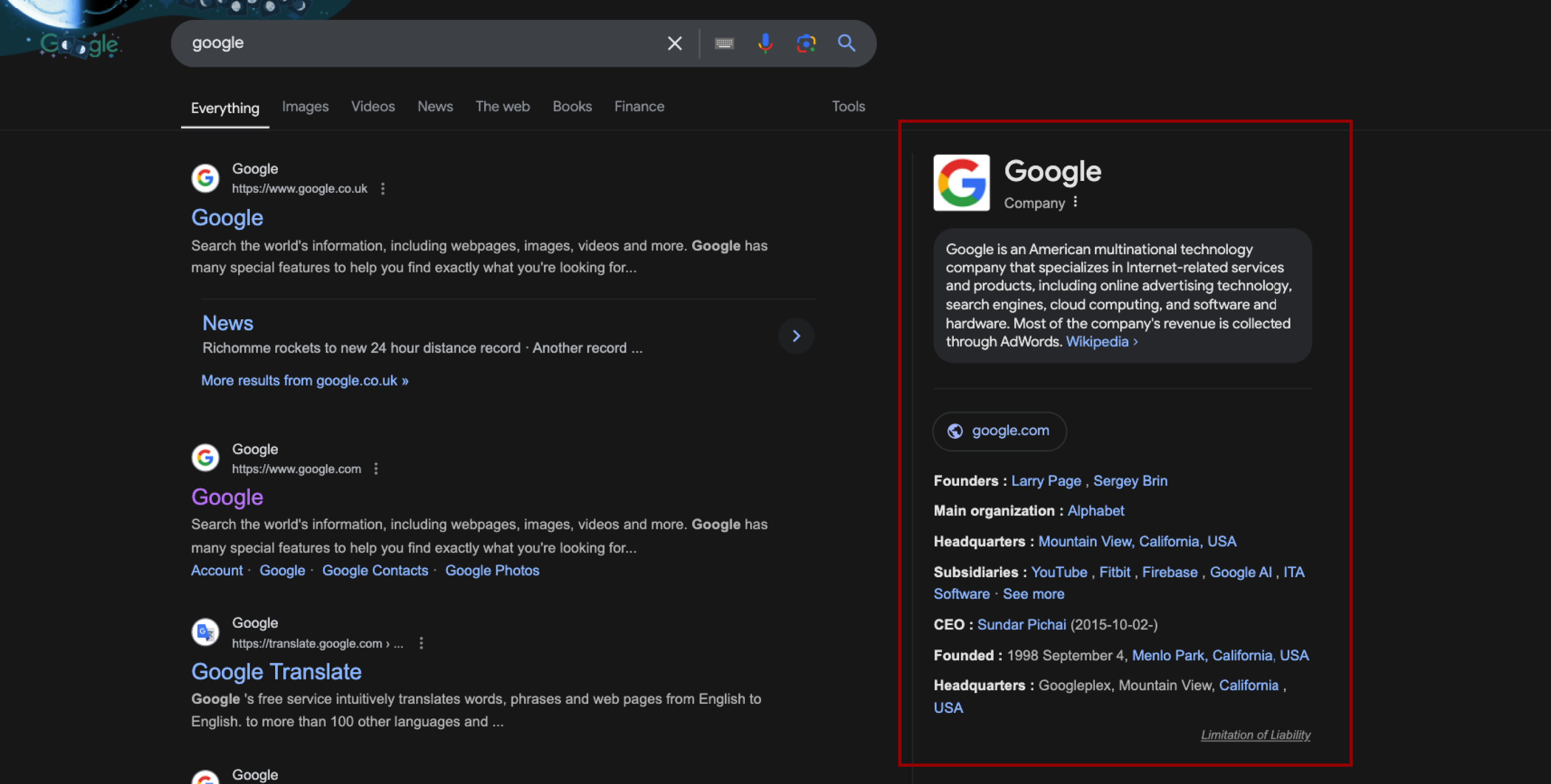Viewport: 1551px width, 784px height.
Task: Open the Google Photos sitelink
Action: (x=492, y=571)
